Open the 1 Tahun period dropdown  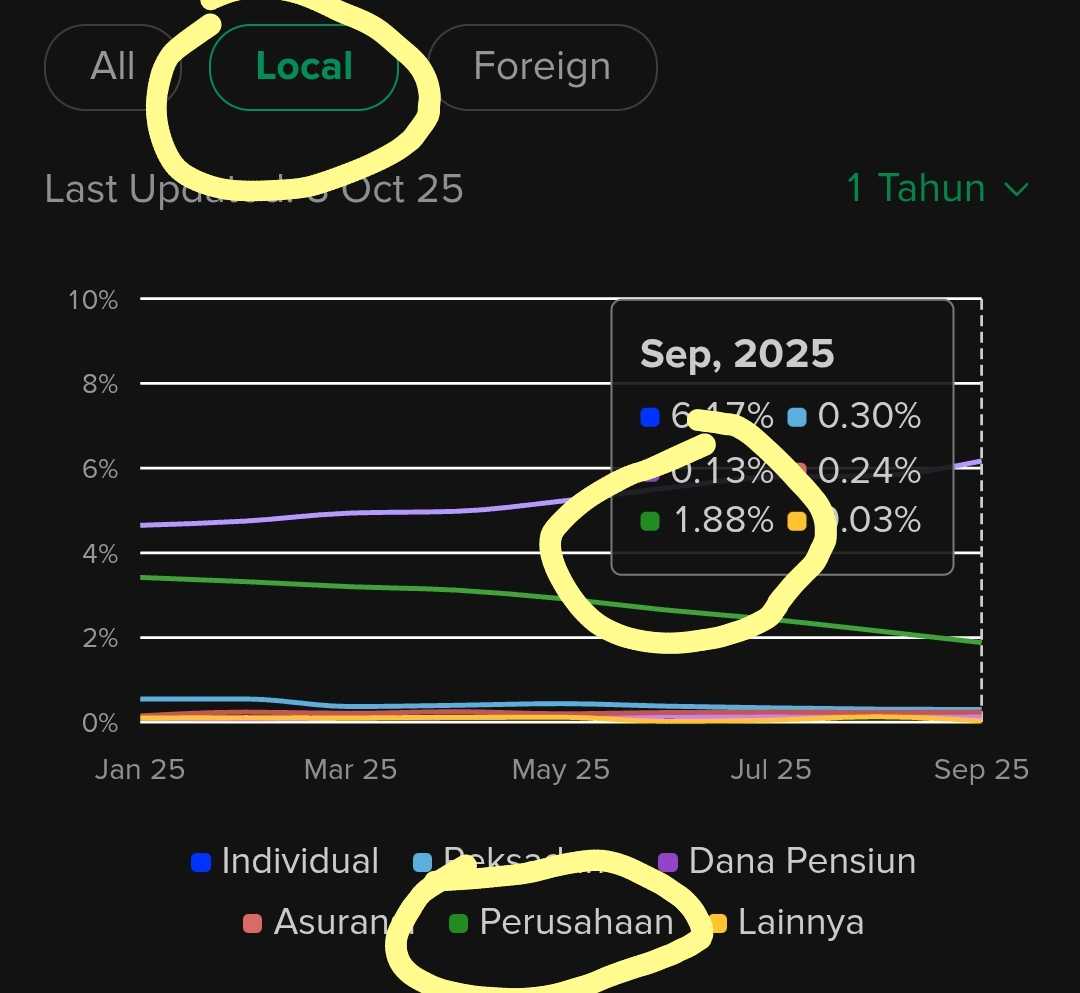pos(936,188)
